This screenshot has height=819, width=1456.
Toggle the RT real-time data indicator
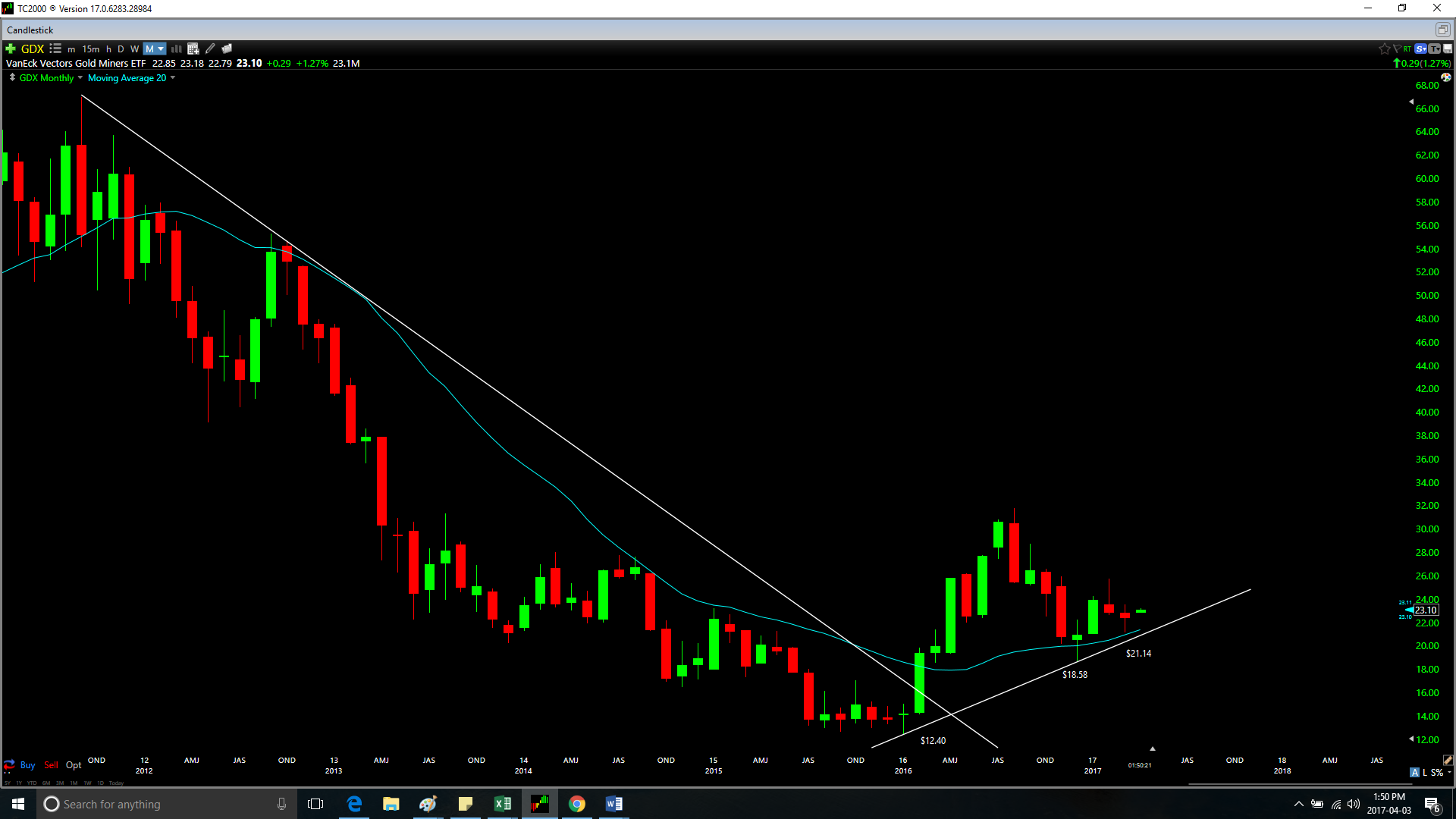(1407, 49)
